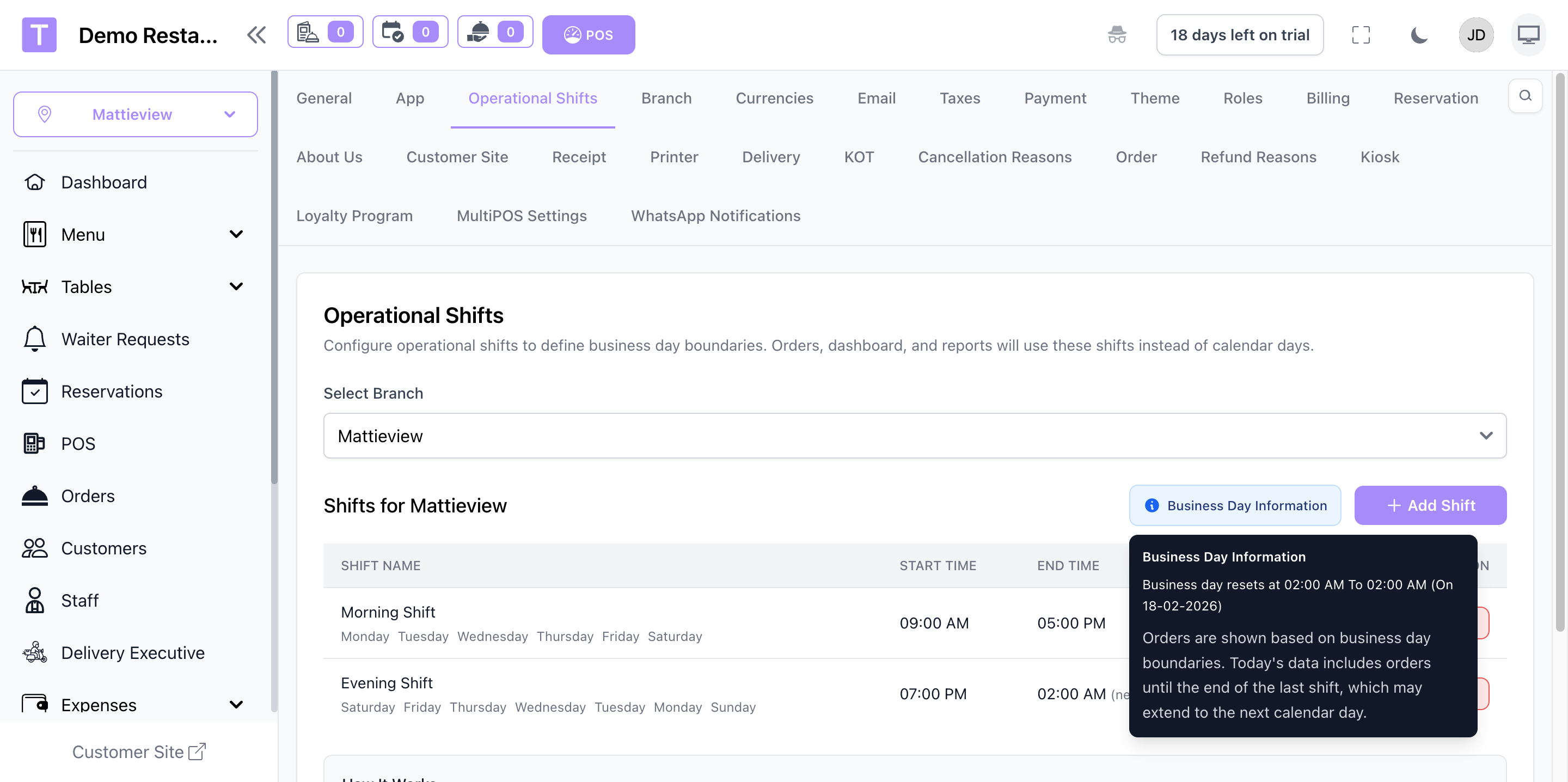1568x782 pixels.
Task: Toggle dark mode moon icon
Action: tap(1418, 35)
